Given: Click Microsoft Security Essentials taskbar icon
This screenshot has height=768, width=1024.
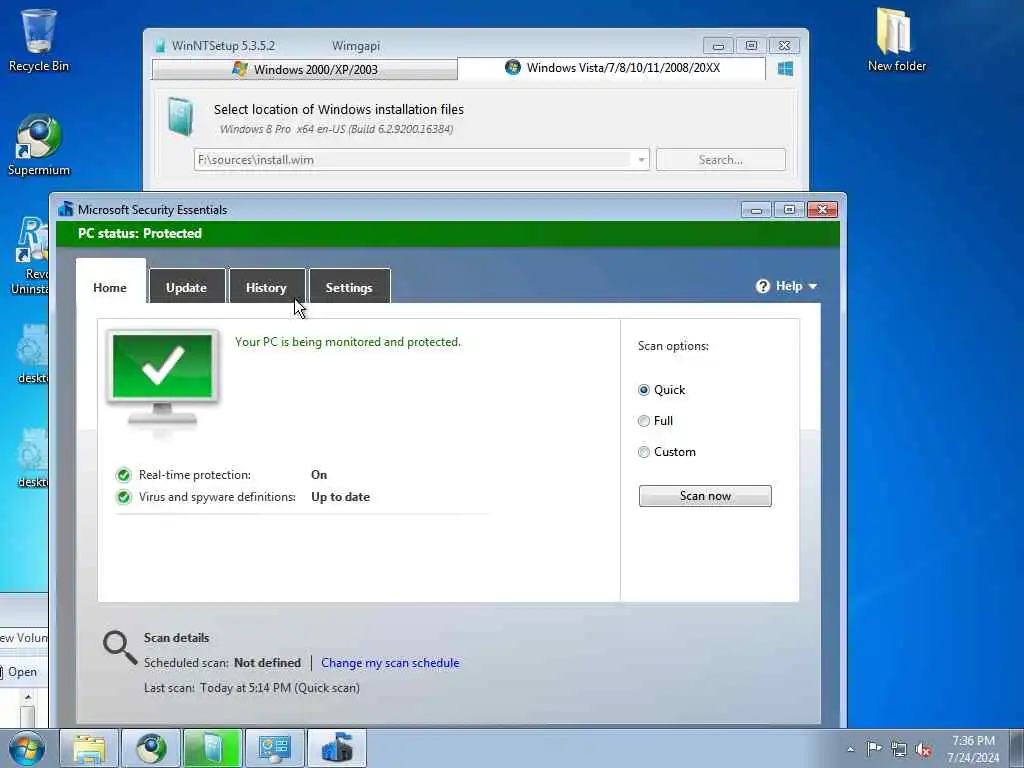Looking at the screenshot, I should 337,748.
